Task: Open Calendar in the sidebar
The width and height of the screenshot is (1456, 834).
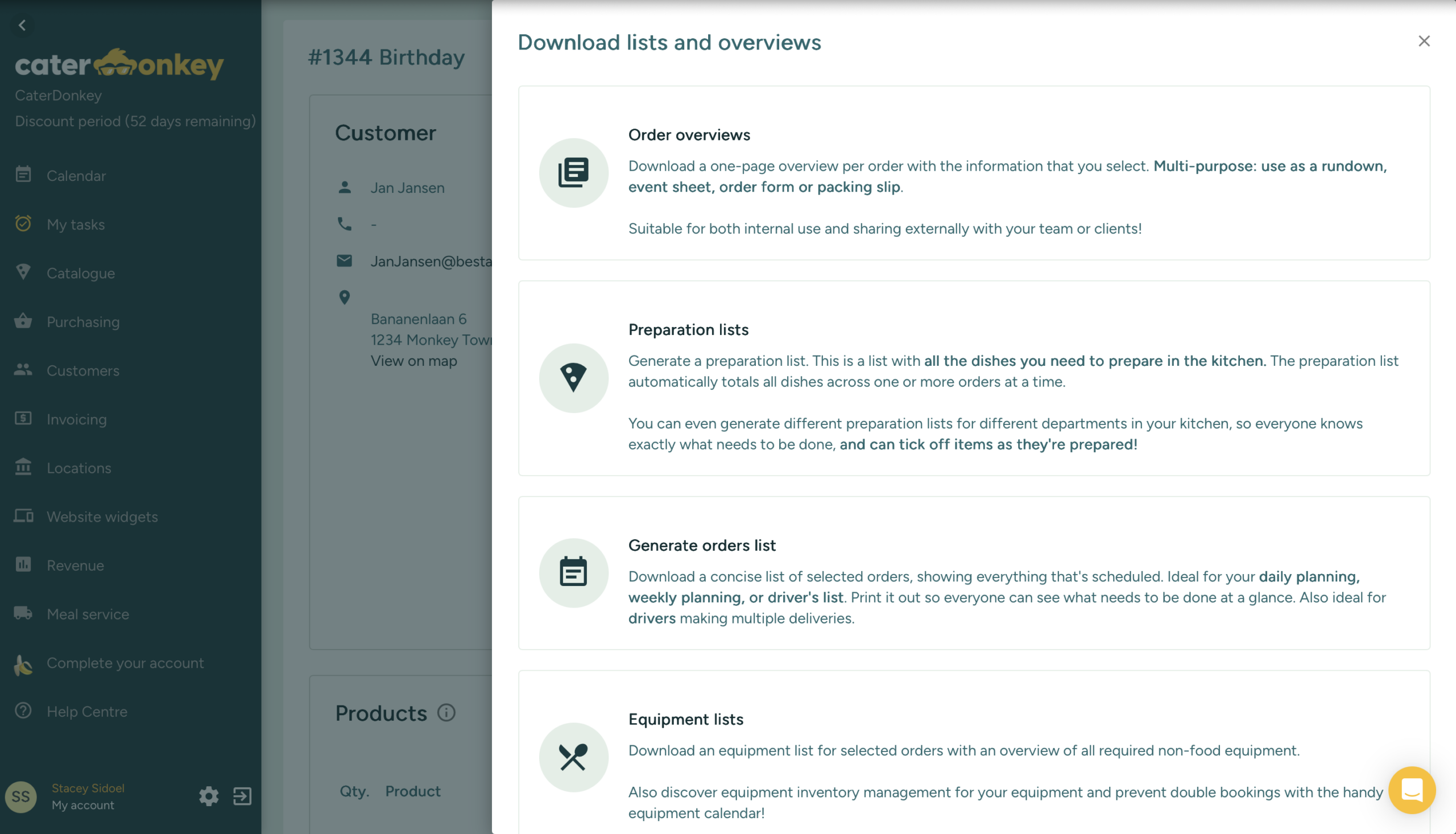Action: pyautogui.click(x=76, y=176)
